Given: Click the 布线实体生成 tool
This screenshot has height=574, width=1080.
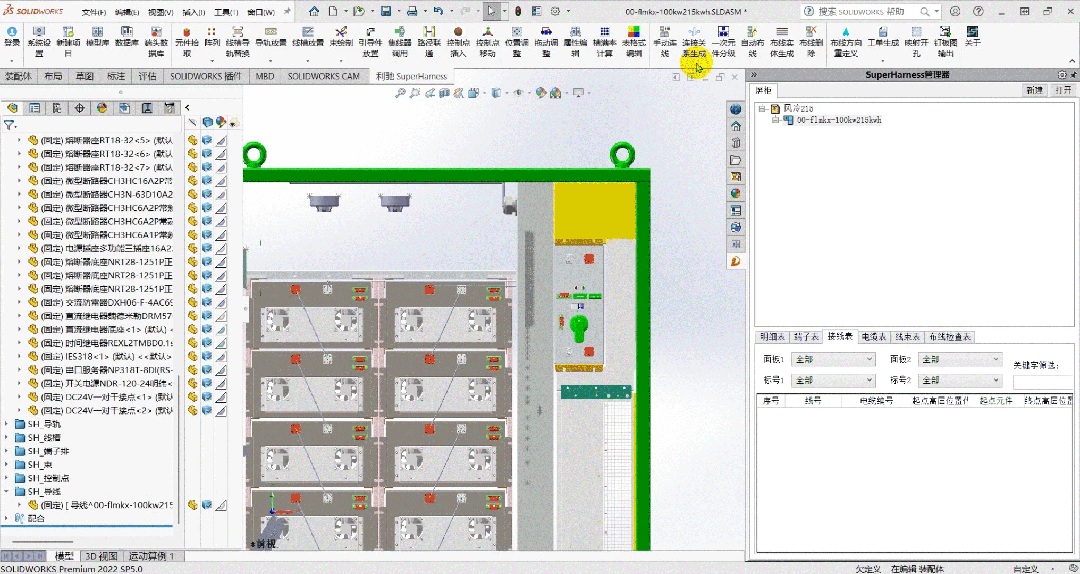Looking at the screenshot, I should tap(781, 41).
